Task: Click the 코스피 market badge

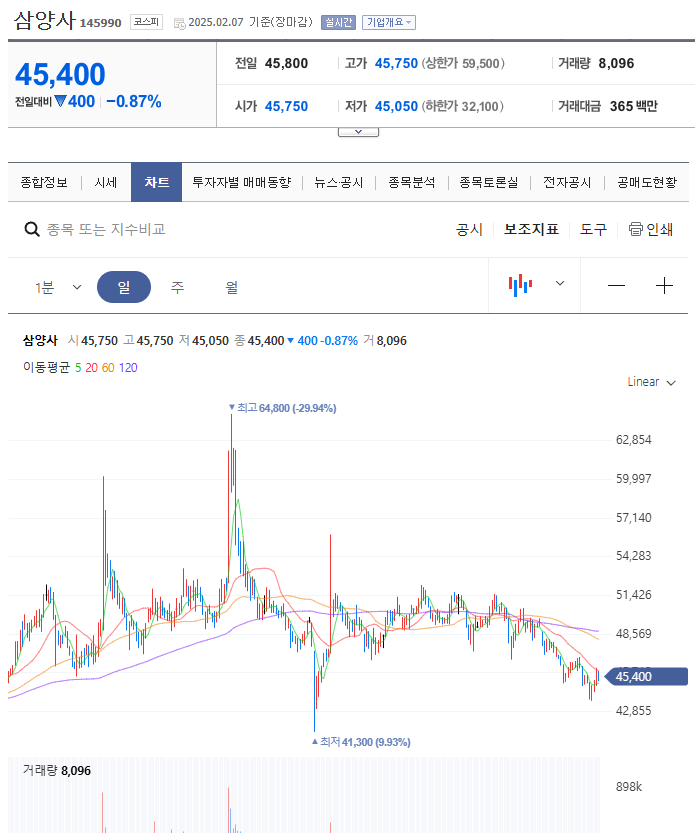Action: coord(146,22)
